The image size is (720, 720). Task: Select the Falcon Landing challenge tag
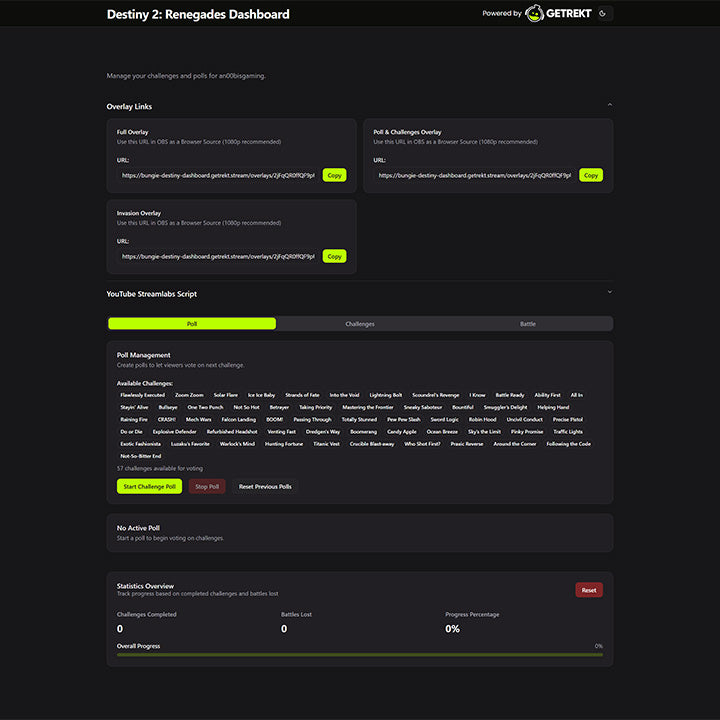pos(238,419)
